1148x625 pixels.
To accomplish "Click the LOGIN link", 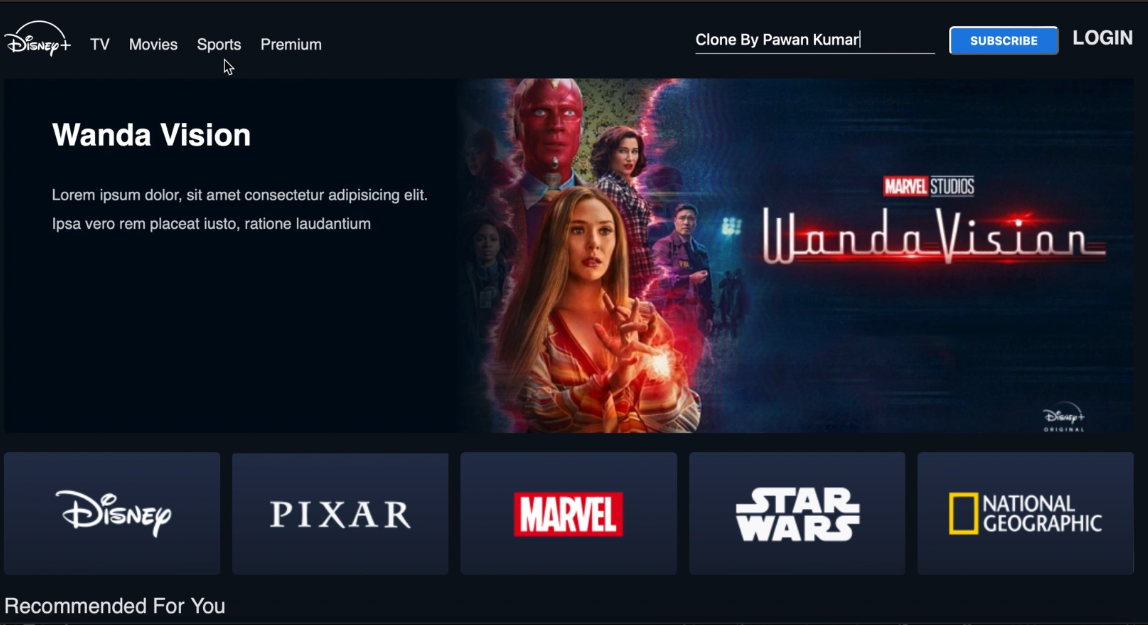I will pos(1103,38).
